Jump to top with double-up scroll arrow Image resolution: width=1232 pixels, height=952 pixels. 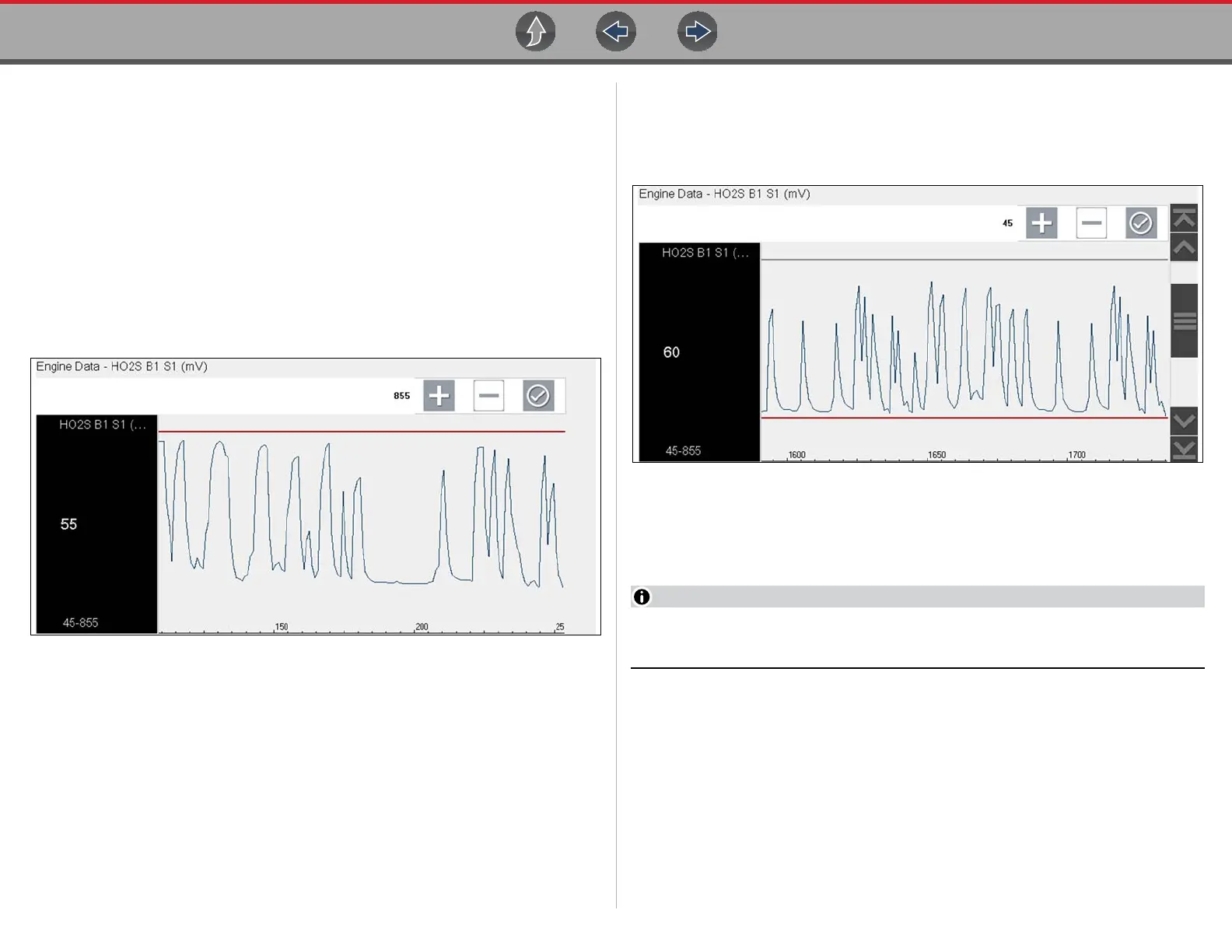(1184, 219)
